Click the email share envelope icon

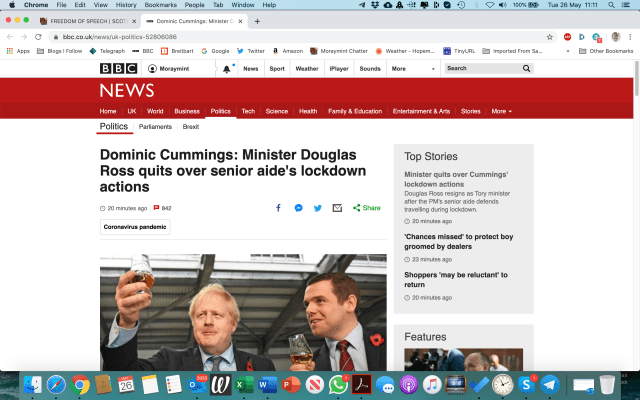[337, 208]
